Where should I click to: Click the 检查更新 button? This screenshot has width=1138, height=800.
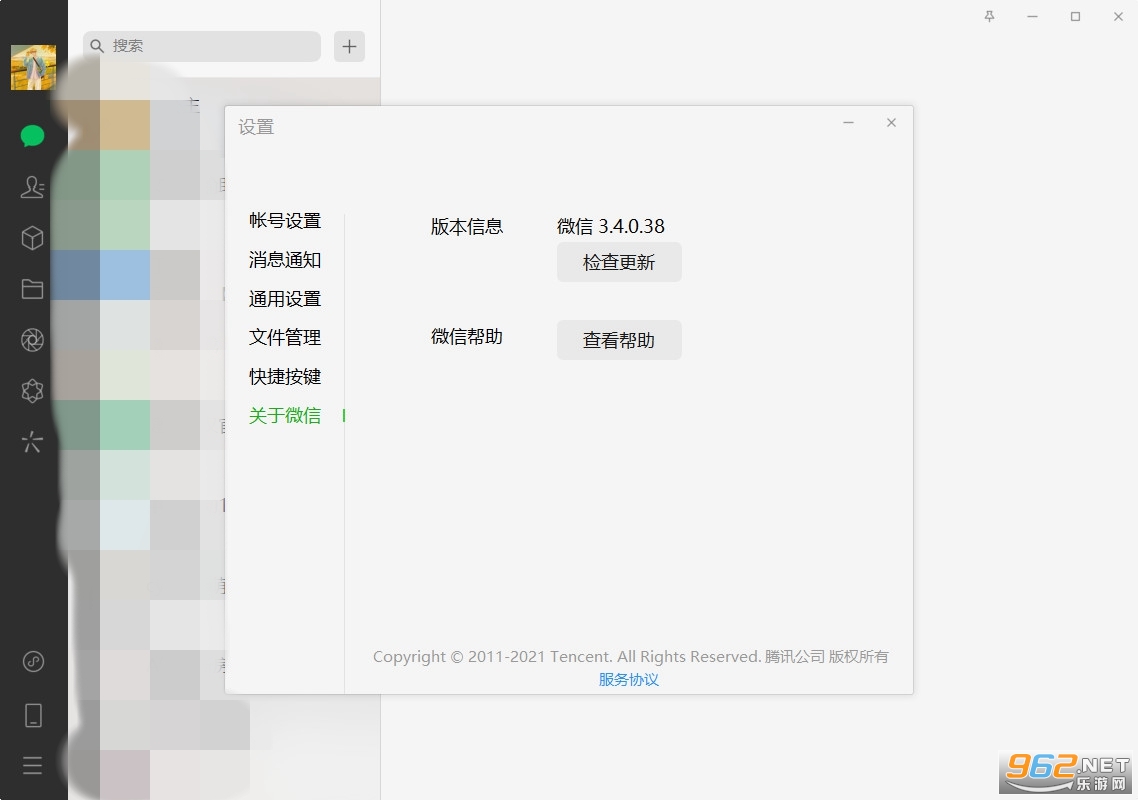(619, 262)
